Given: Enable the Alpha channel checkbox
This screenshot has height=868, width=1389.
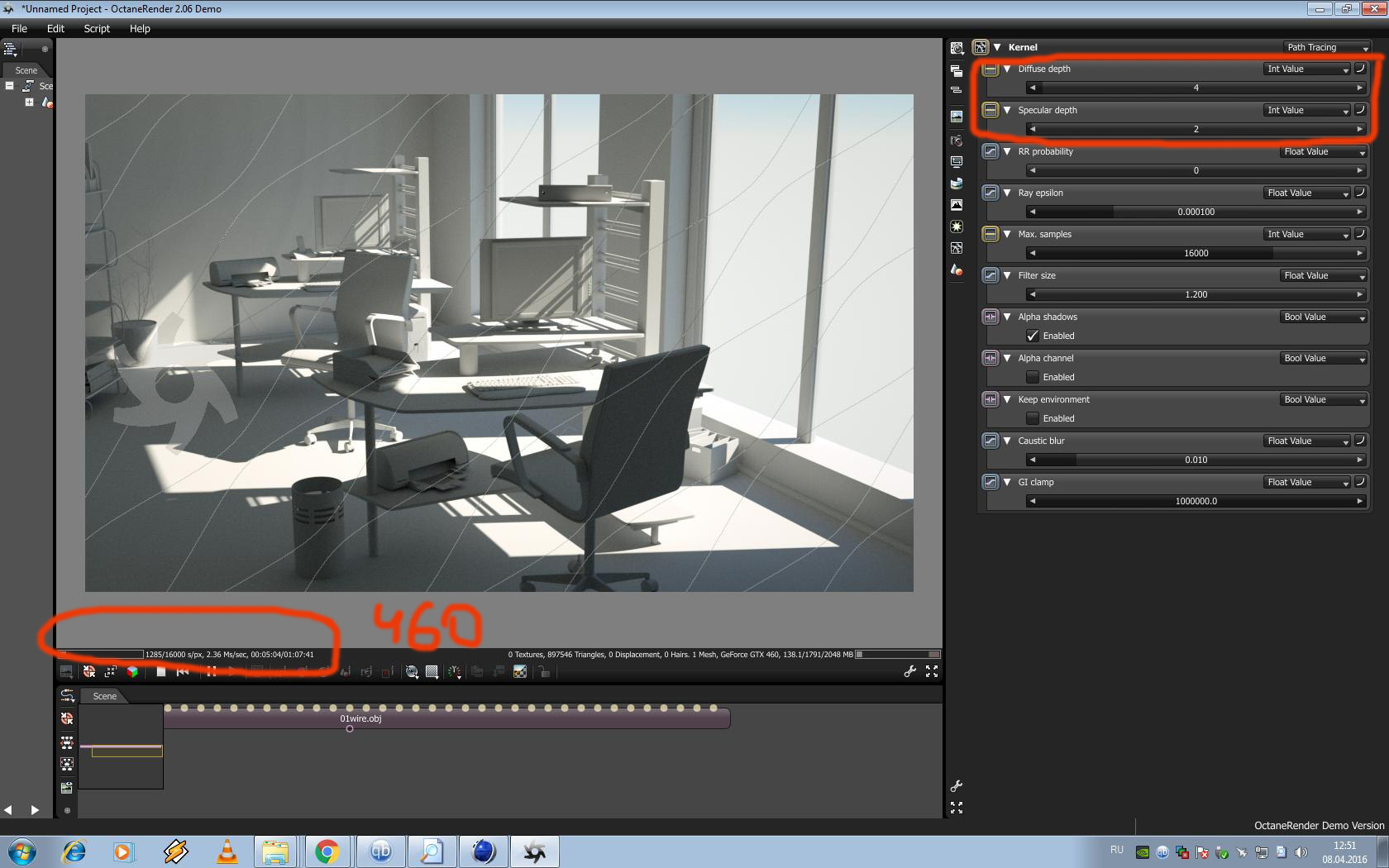Looking at the screenshot, I should click(x=1033, y=377).
